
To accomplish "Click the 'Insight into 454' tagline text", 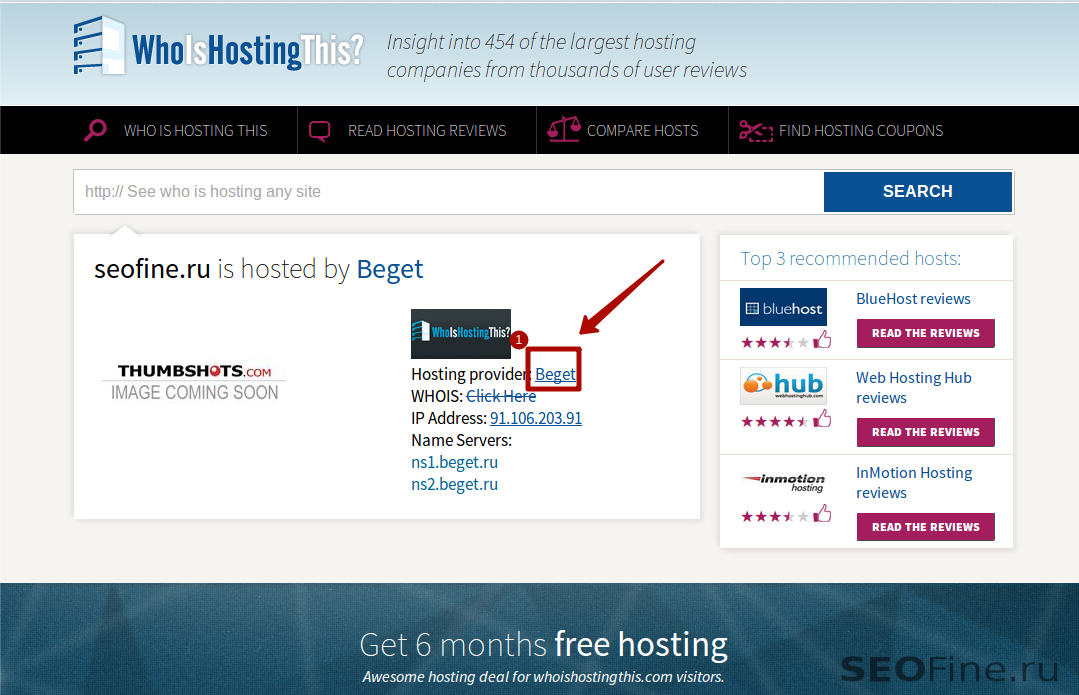I will coord(566,56).
